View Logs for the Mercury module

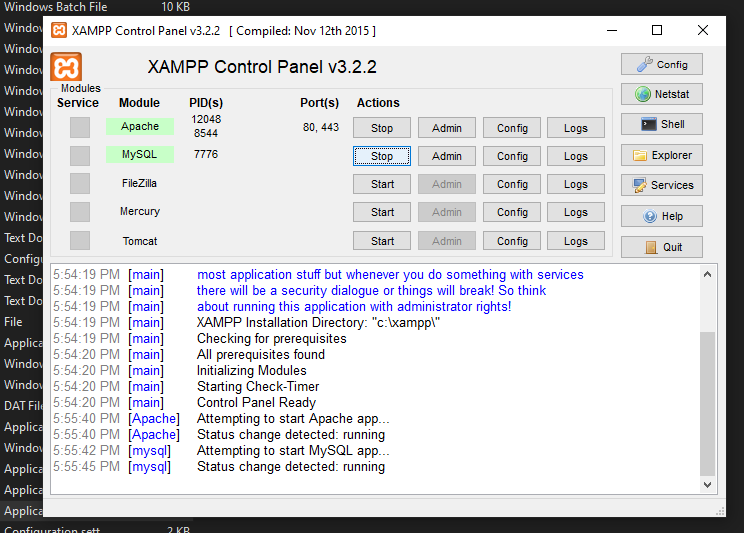575,212
